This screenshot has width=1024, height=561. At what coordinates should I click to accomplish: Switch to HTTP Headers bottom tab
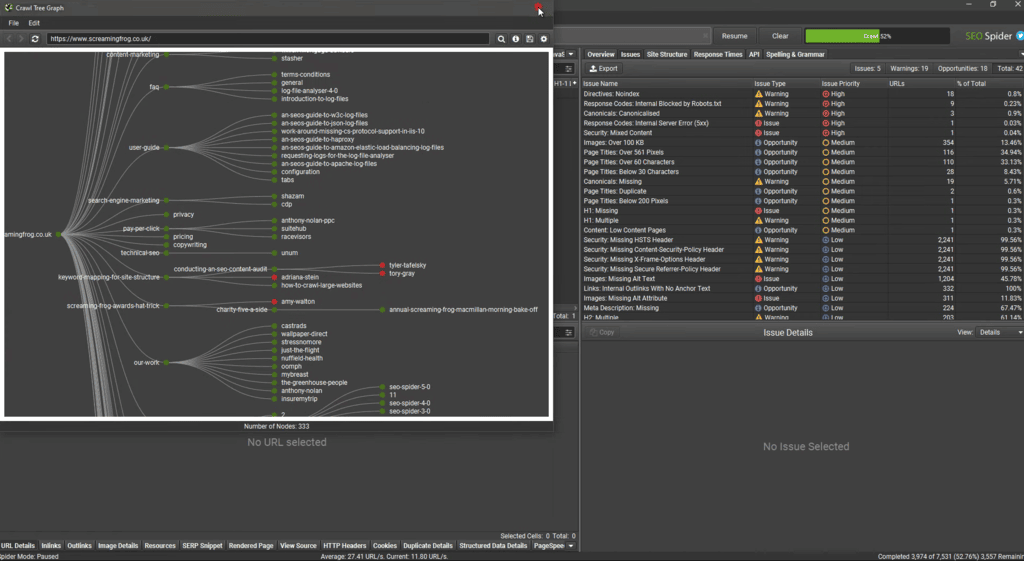click(x=345, y=545)
